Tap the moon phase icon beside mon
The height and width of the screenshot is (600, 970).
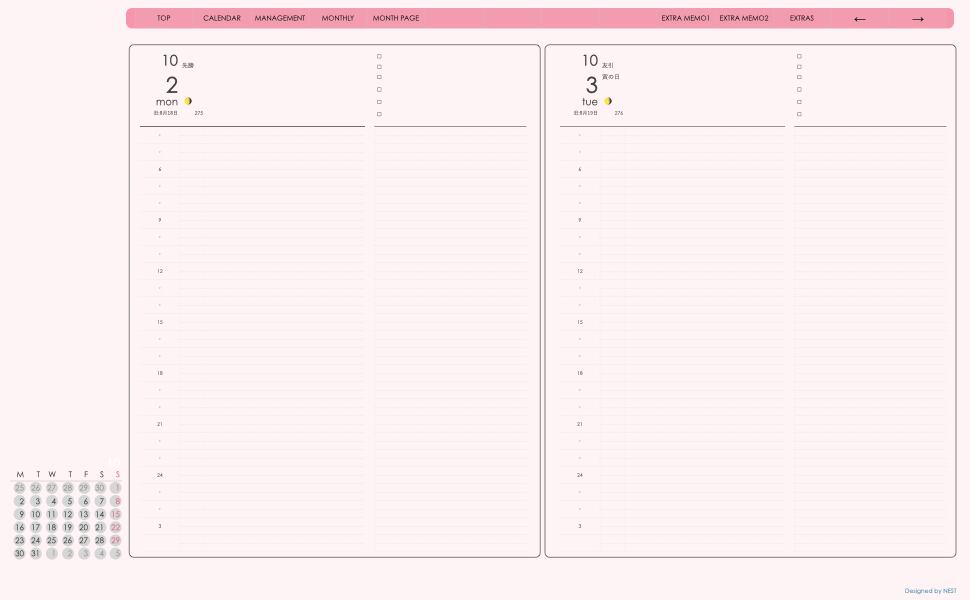[x=188, y=101]
